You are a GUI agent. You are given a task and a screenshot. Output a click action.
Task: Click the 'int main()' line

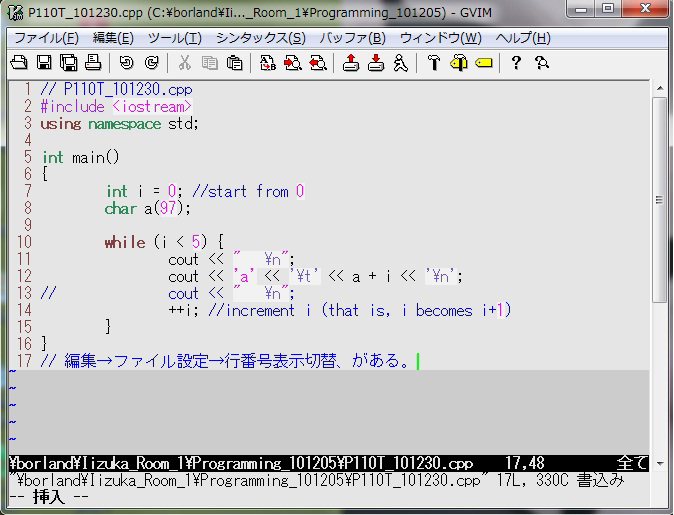pyautogui.click(x=80, y=158)
